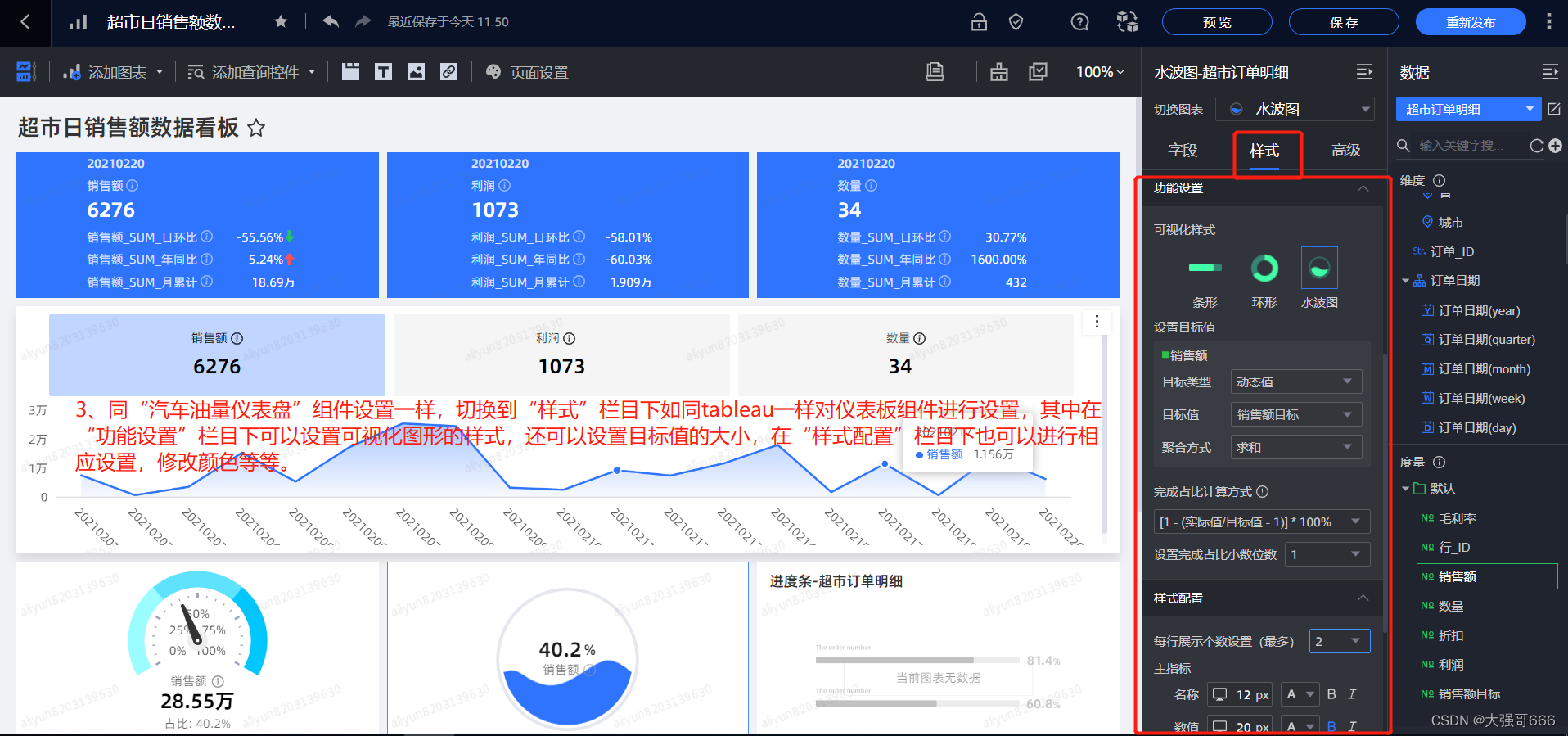The width and height of the screenshot is (1568, 736).
Task: Add a new field with the plus icon
Action: (1555, 146)
